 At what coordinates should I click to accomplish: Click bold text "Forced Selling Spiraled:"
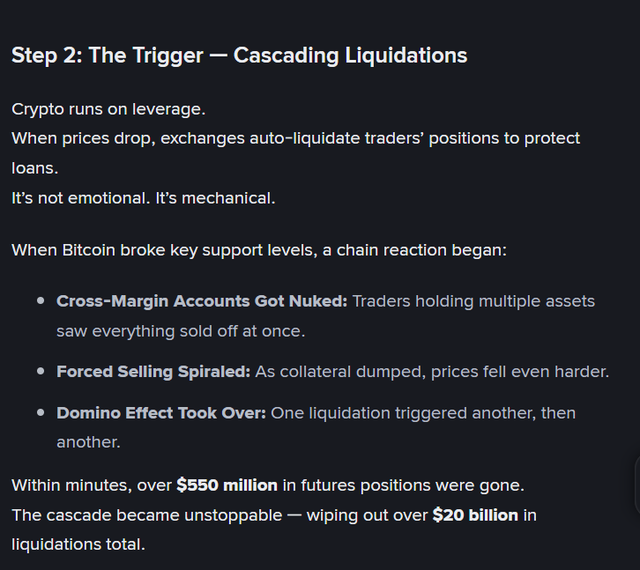point(153,372)
